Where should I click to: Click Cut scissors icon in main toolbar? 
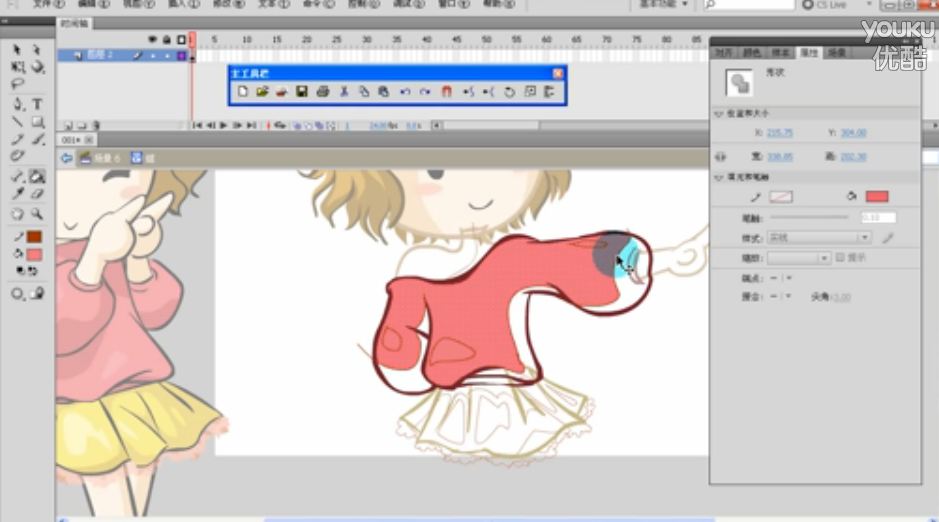(344, 92)
